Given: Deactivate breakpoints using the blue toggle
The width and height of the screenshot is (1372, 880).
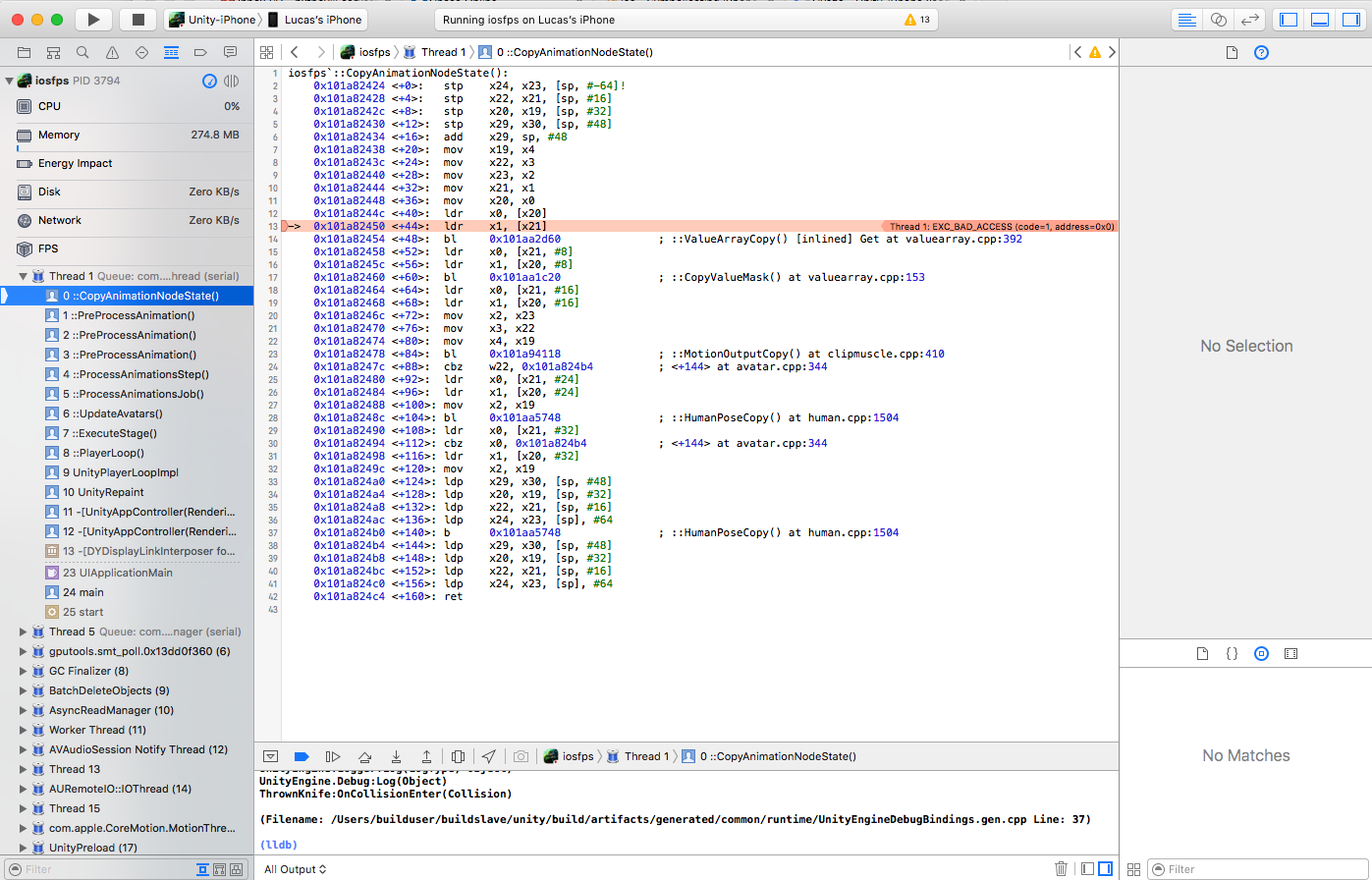Looking at the screenshot, I should (x=302, y=756).
